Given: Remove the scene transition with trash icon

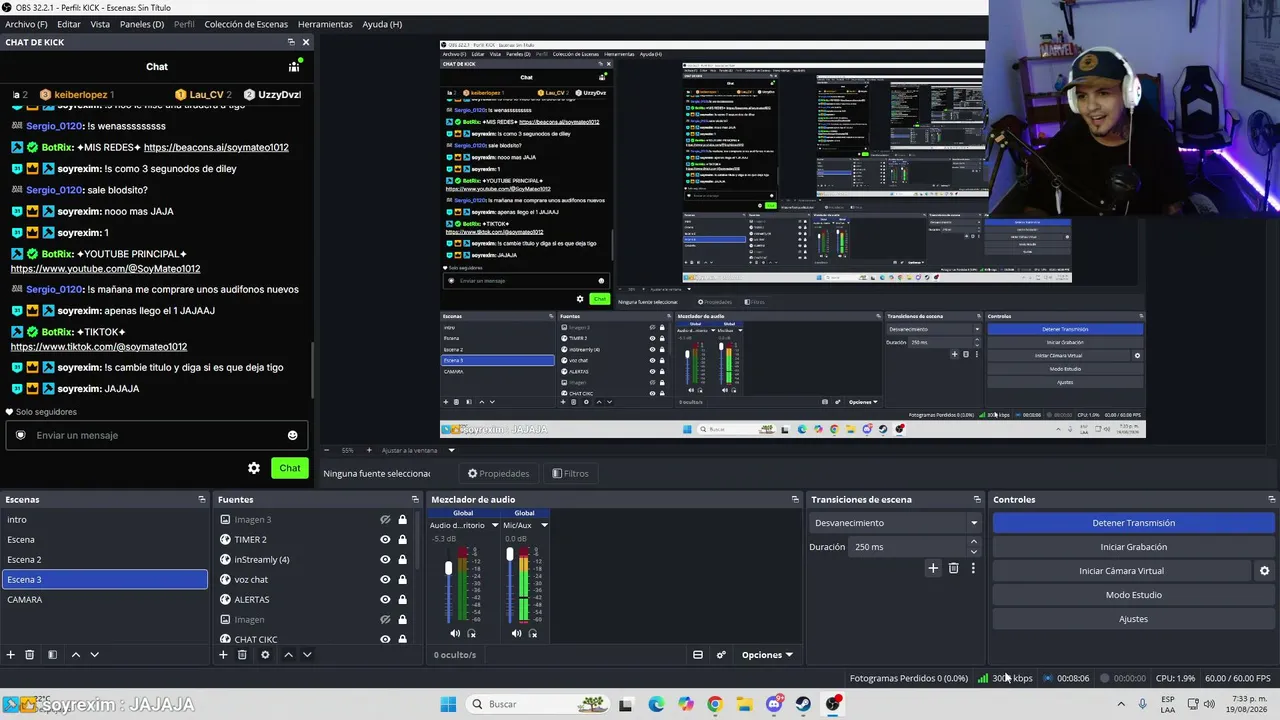Looking at the screenshot, I should [x=953, y=568].
